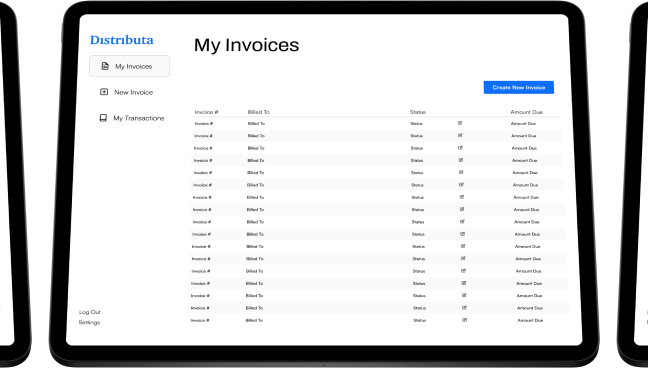Click the Billed To column header
The height and width of the screenshot is (368, 648).
coord(259,112)
